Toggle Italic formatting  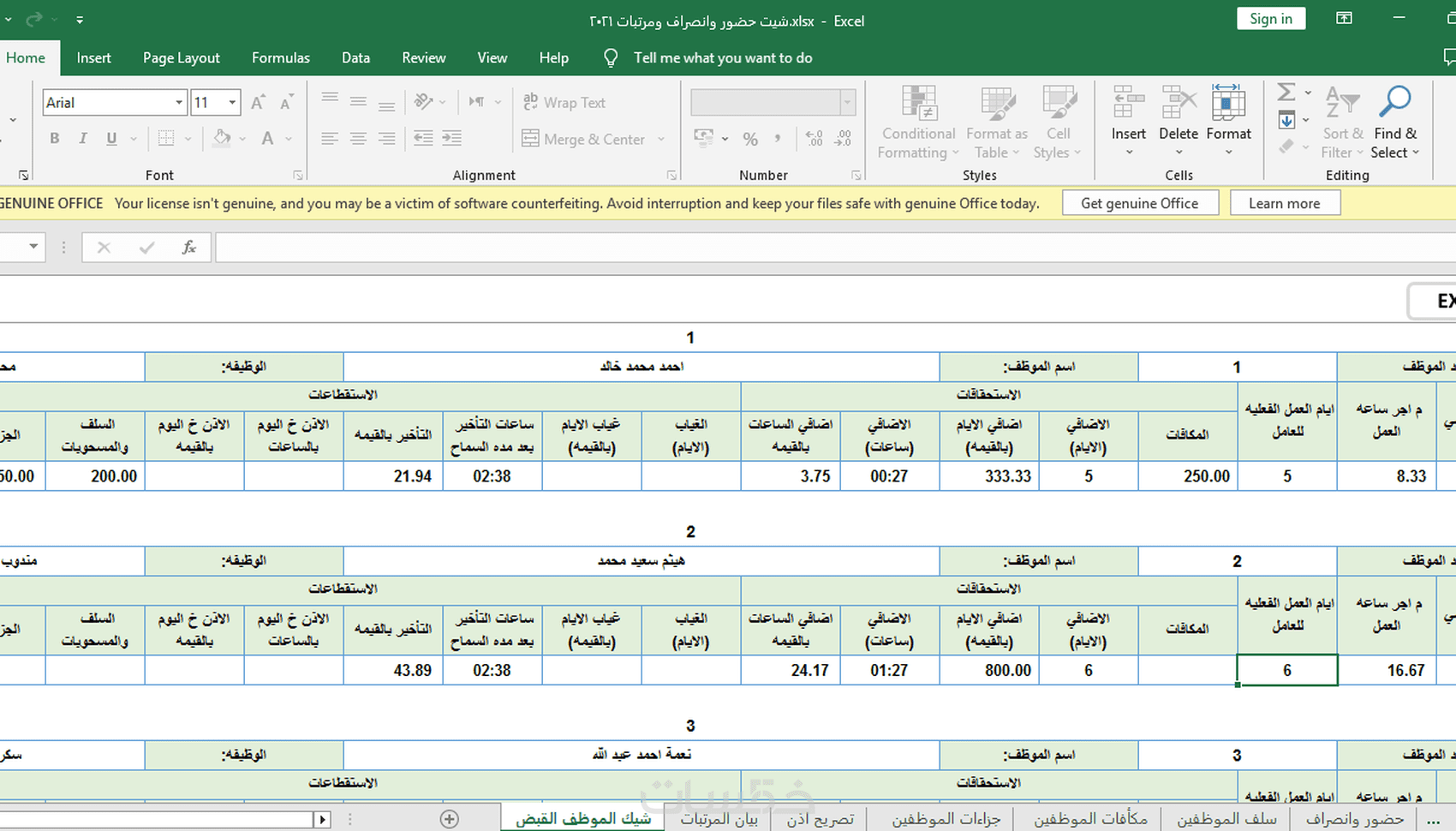[x=83, y=139]
